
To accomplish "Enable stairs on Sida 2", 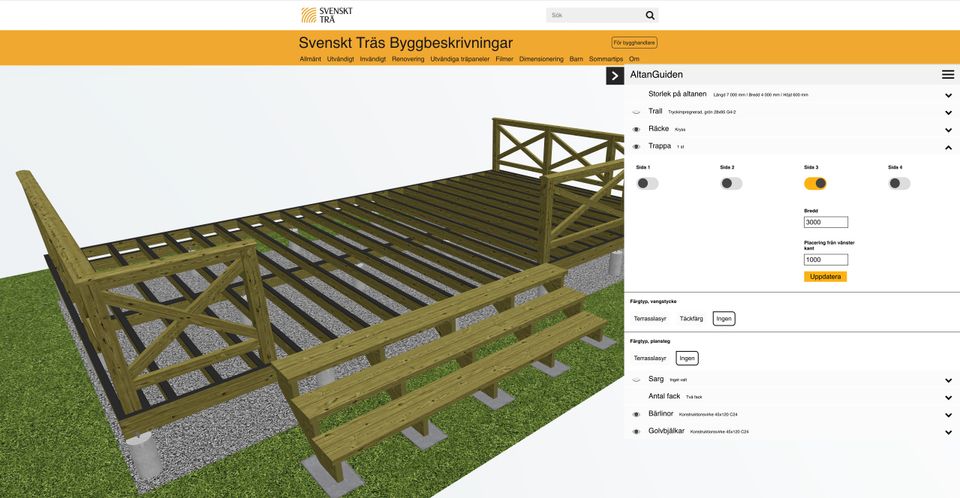I will (731, 183).
